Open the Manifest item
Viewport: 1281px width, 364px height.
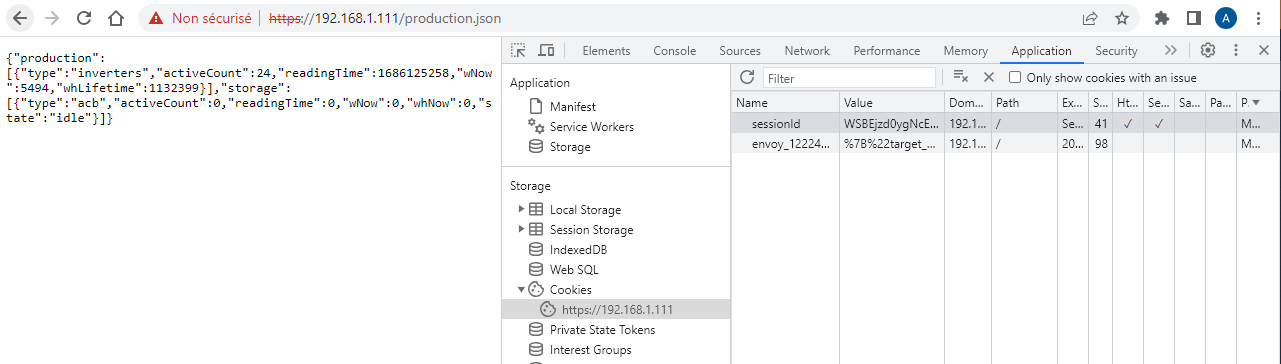click(x=572, y=107)
